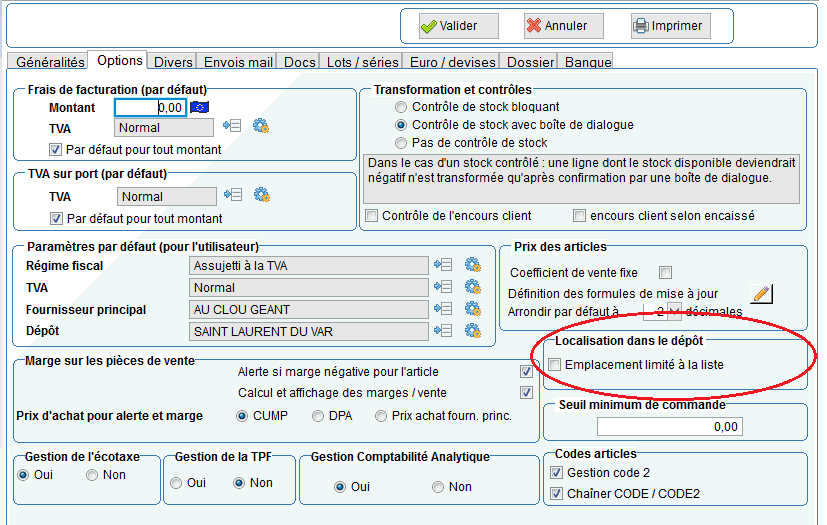Open the Lots / séries tab
827x525 pixels.
coord(362,62)
